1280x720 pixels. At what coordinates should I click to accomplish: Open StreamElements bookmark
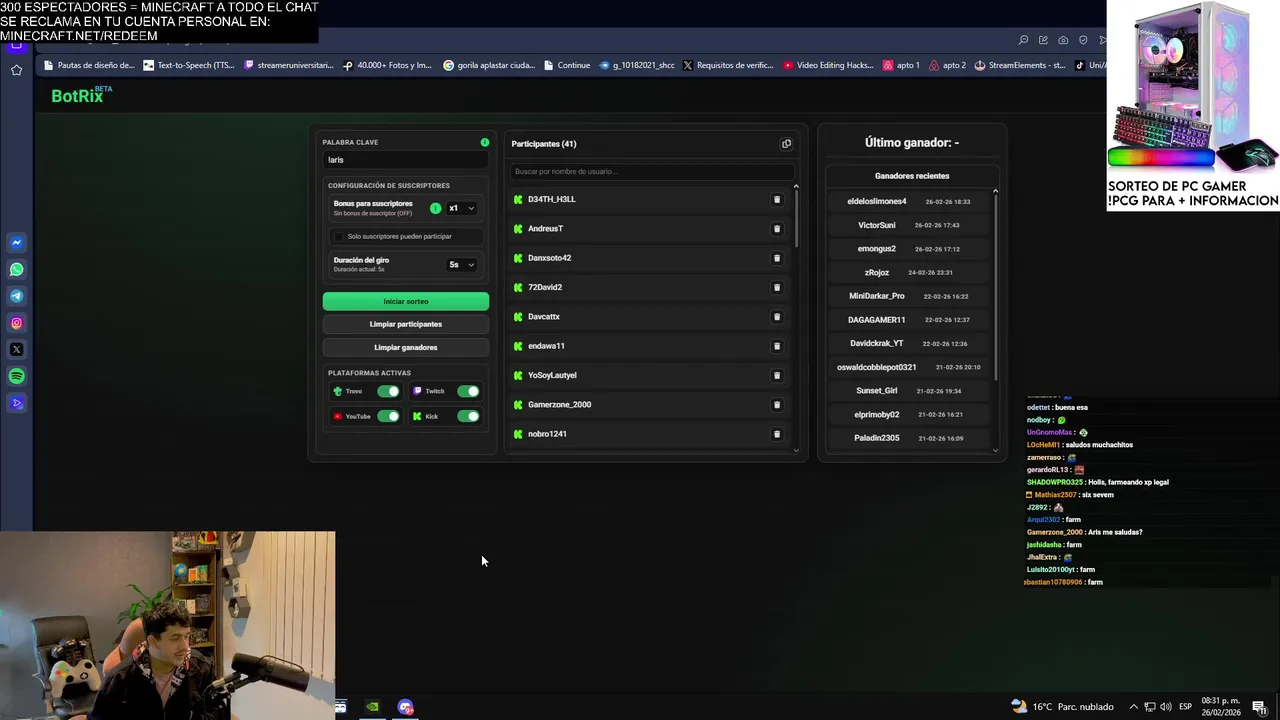(1021, 65)
